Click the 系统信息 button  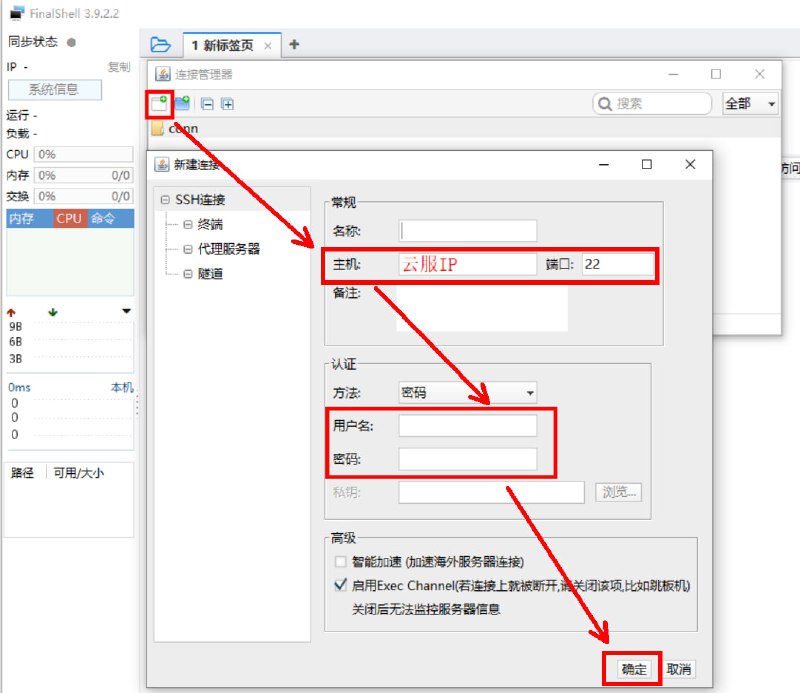[x=56, y=90]
